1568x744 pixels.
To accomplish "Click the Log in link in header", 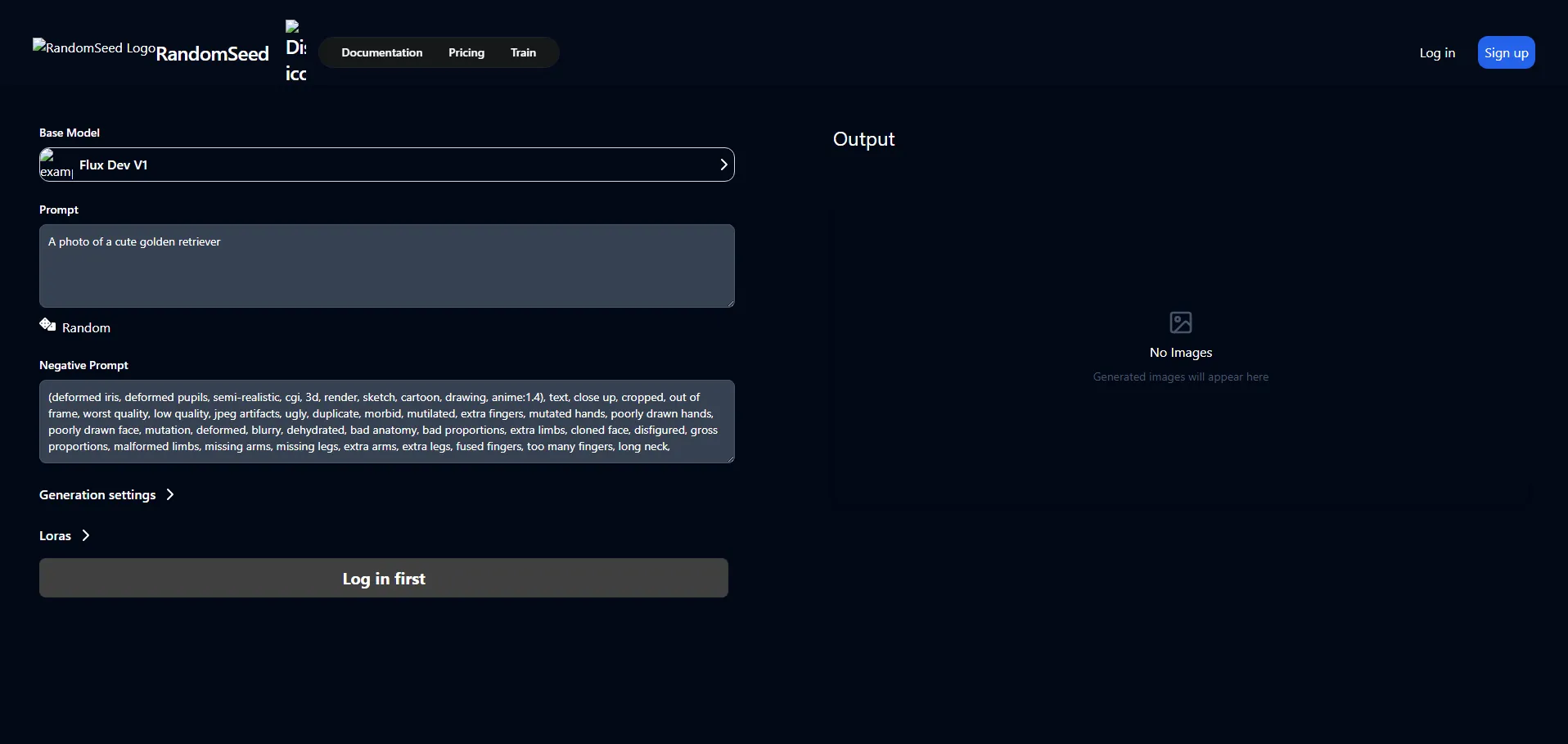I will [x=1436, y=52].
